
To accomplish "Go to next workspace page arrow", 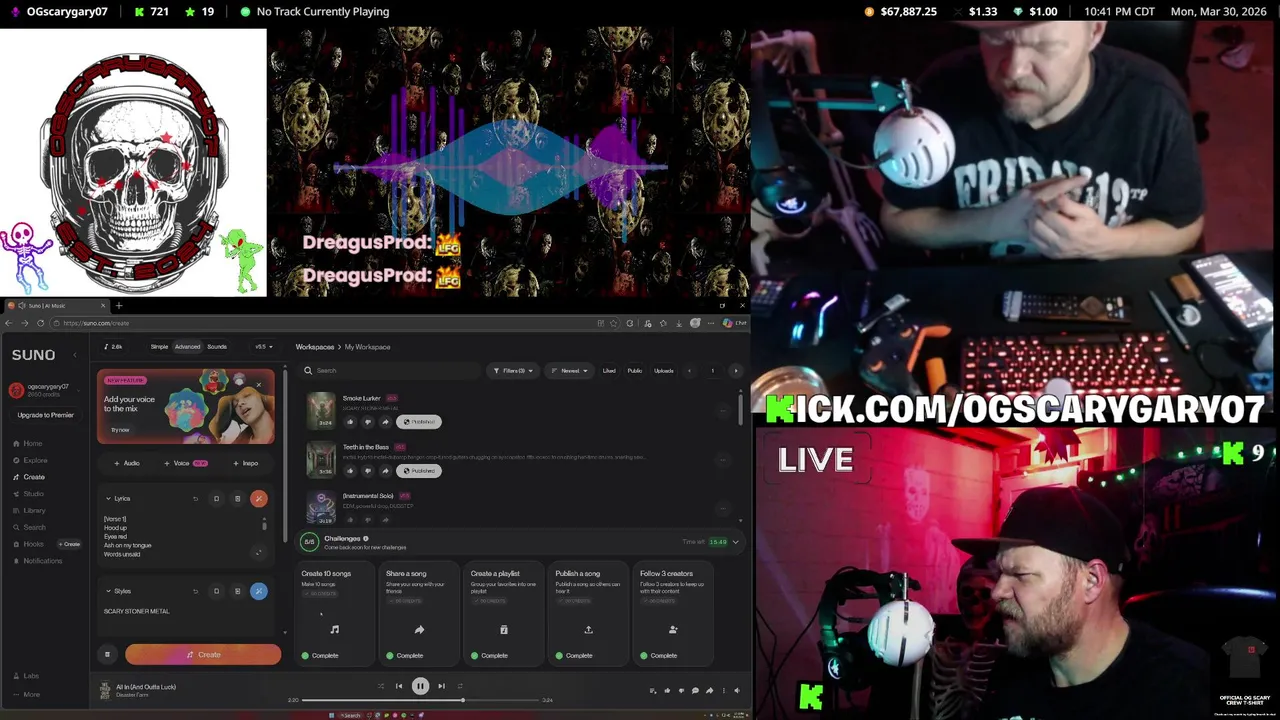I will 736,371.
